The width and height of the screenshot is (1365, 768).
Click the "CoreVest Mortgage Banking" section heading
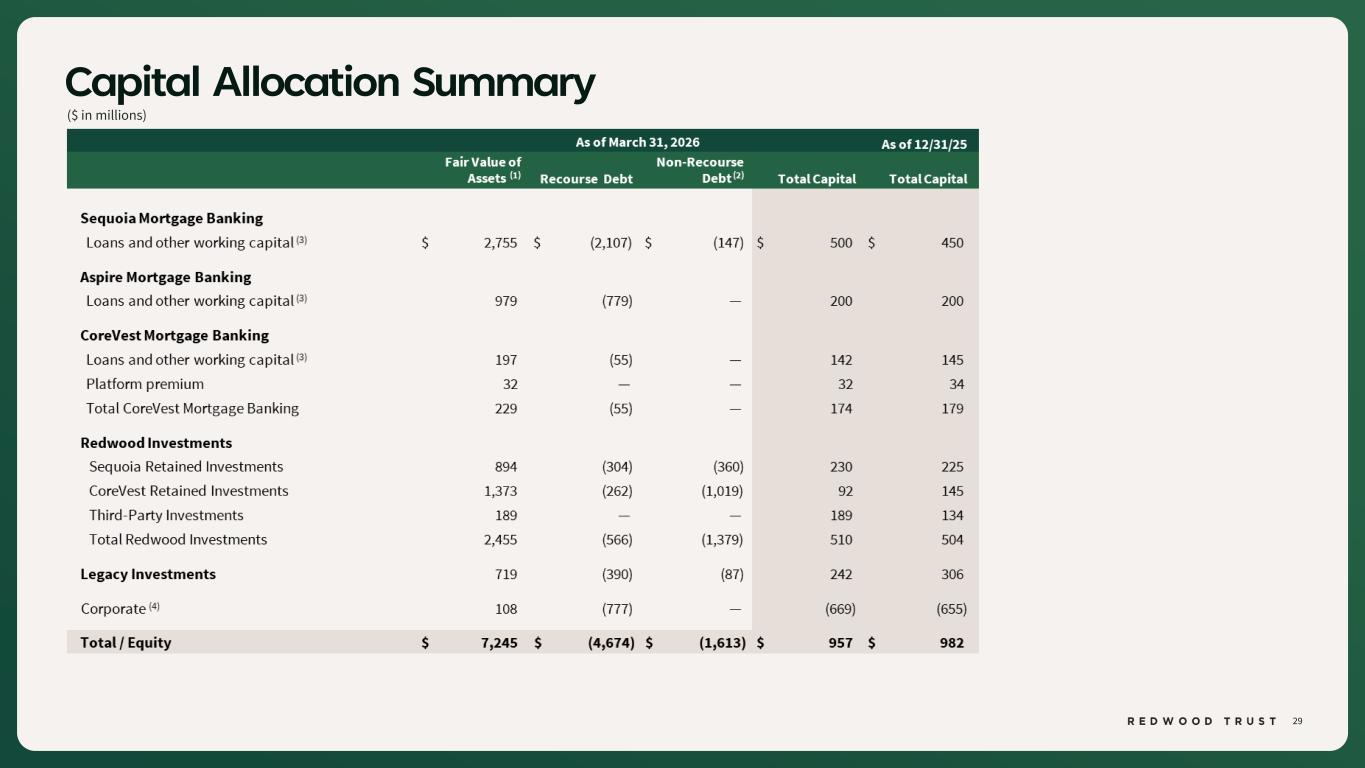pos(175,335)
